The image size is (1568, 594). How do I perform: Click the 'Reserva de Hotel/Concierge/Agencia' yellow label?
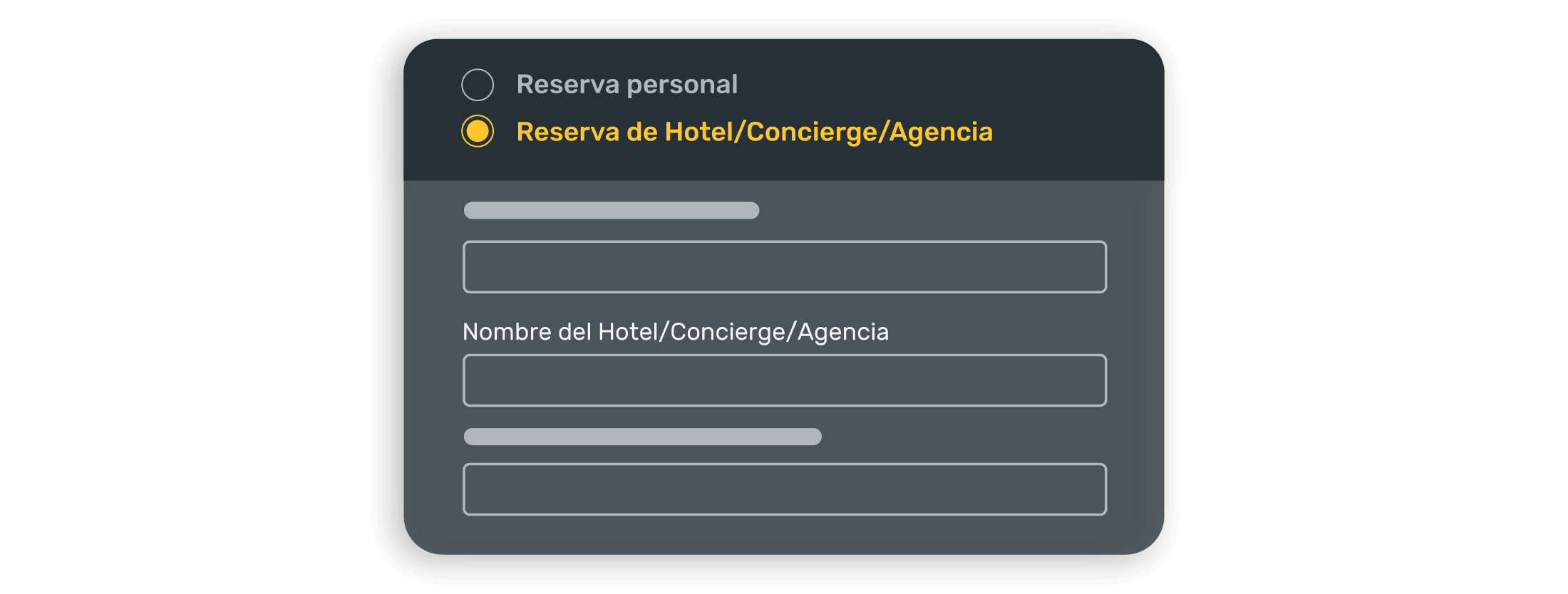pyautogui.click(x=754, y=132)
